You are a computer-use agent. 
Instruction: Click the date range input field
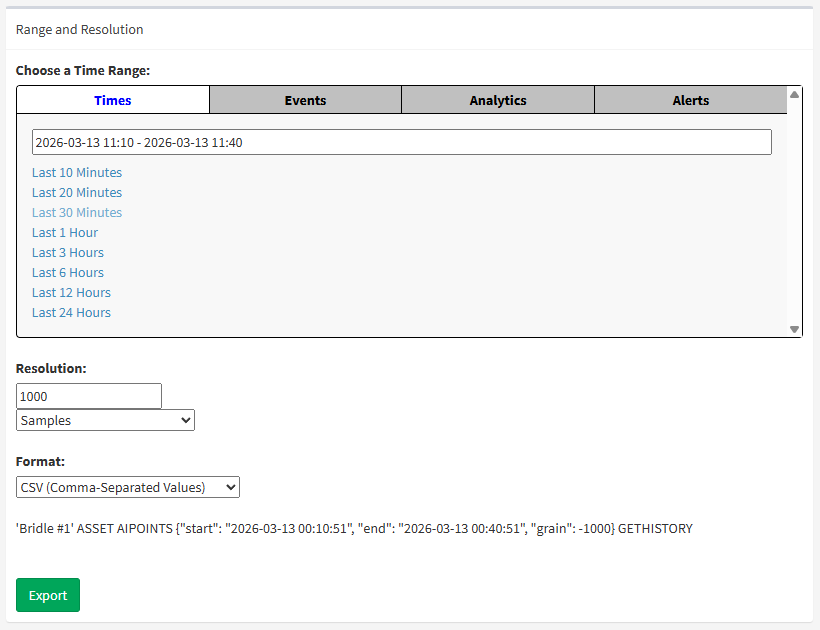coord(401,142)
